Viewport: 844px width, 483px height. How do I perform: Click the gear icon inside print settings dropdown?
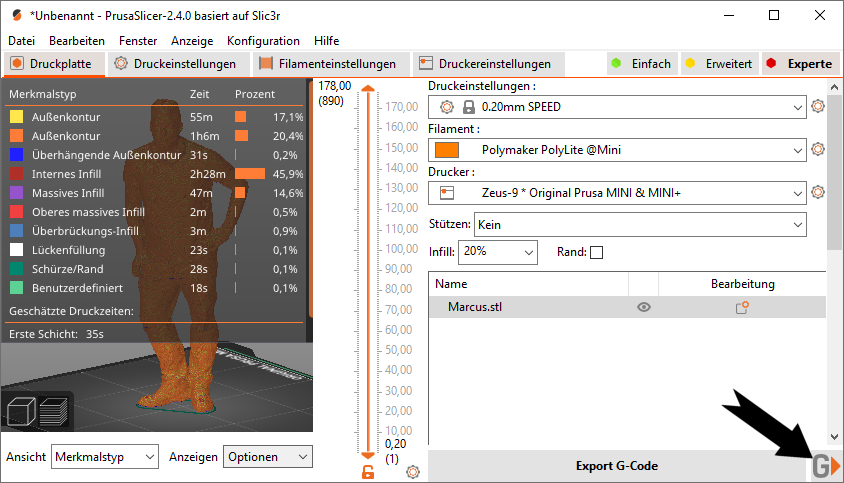pos(447,107)
